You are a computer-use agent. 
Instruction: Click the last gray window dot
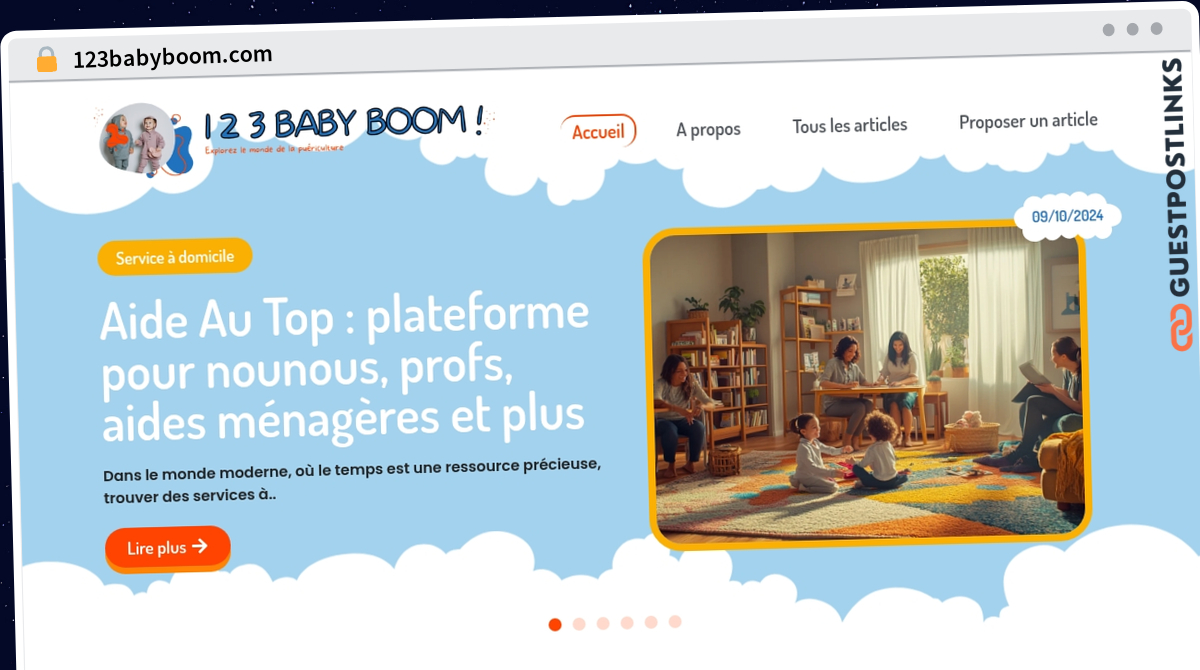click(x=1157, y=29)
